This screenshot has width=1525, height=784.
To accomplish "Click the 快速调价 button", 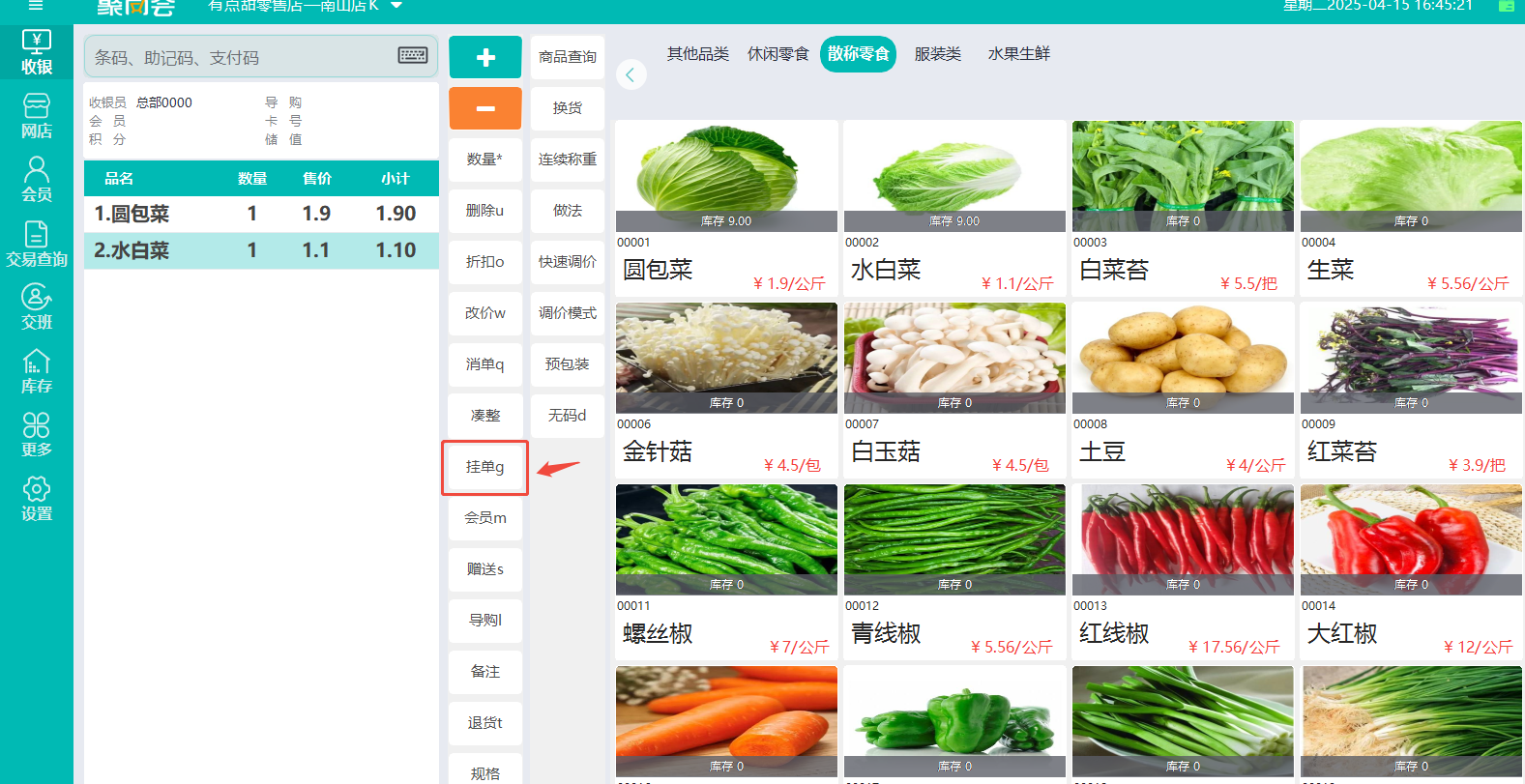I will [568, 262].
